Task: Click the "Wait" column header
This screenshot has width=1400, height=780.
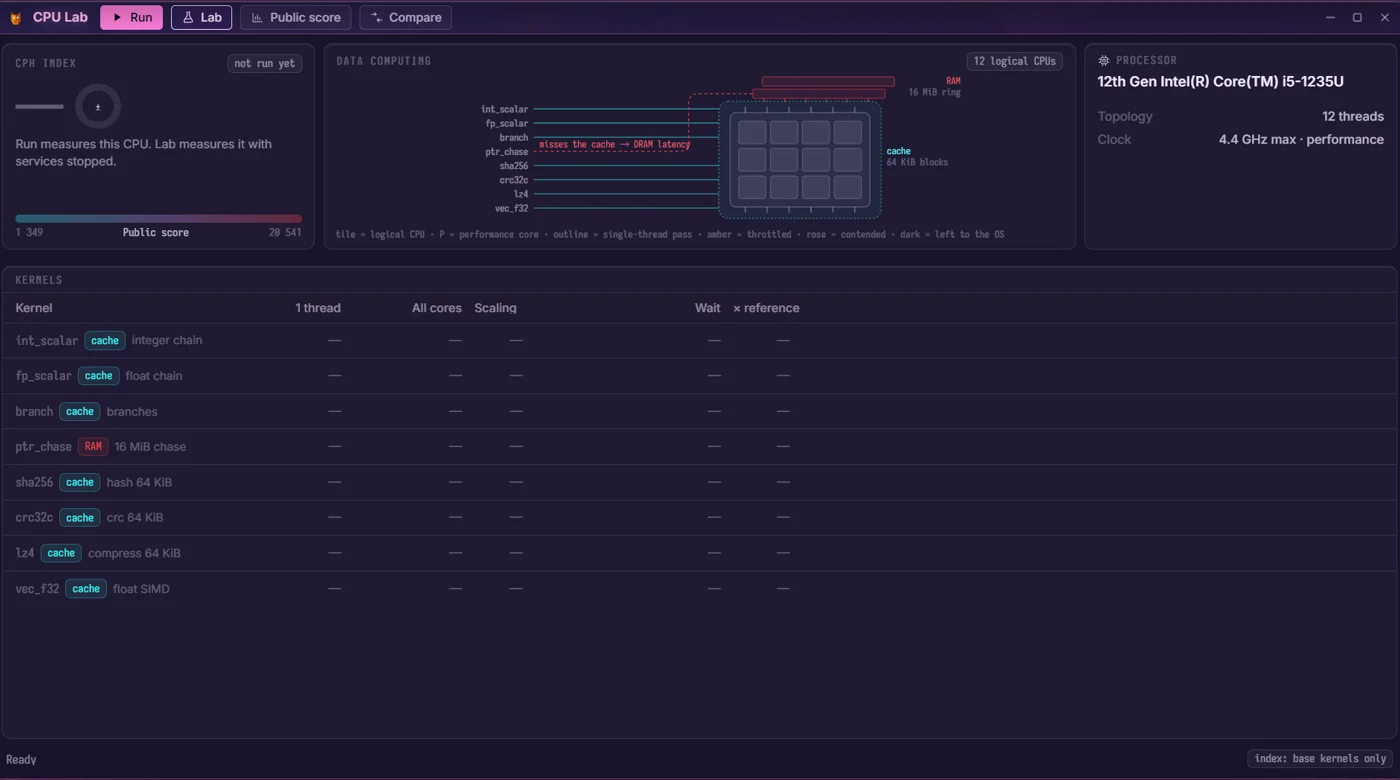Action: click(708, 308)
